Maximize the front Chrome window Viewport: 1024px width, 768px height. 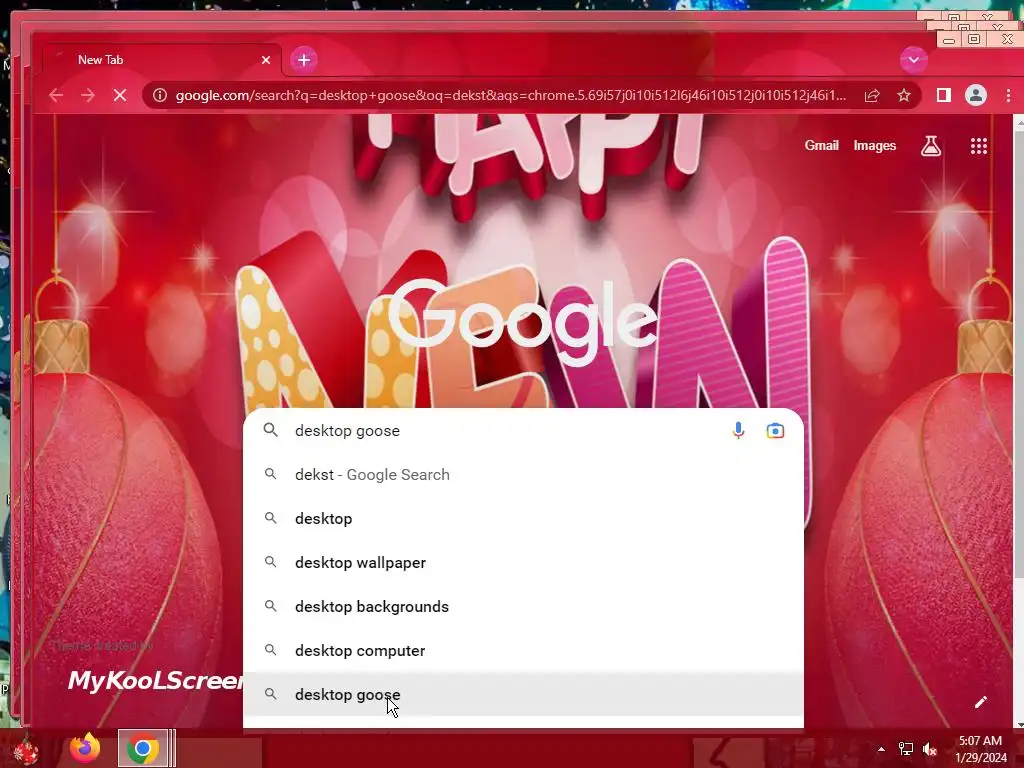[x=974, y=40]
